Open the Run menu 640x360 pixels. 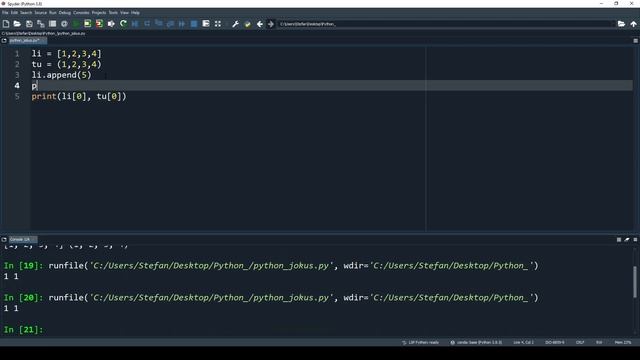click(x=53, y=13)
